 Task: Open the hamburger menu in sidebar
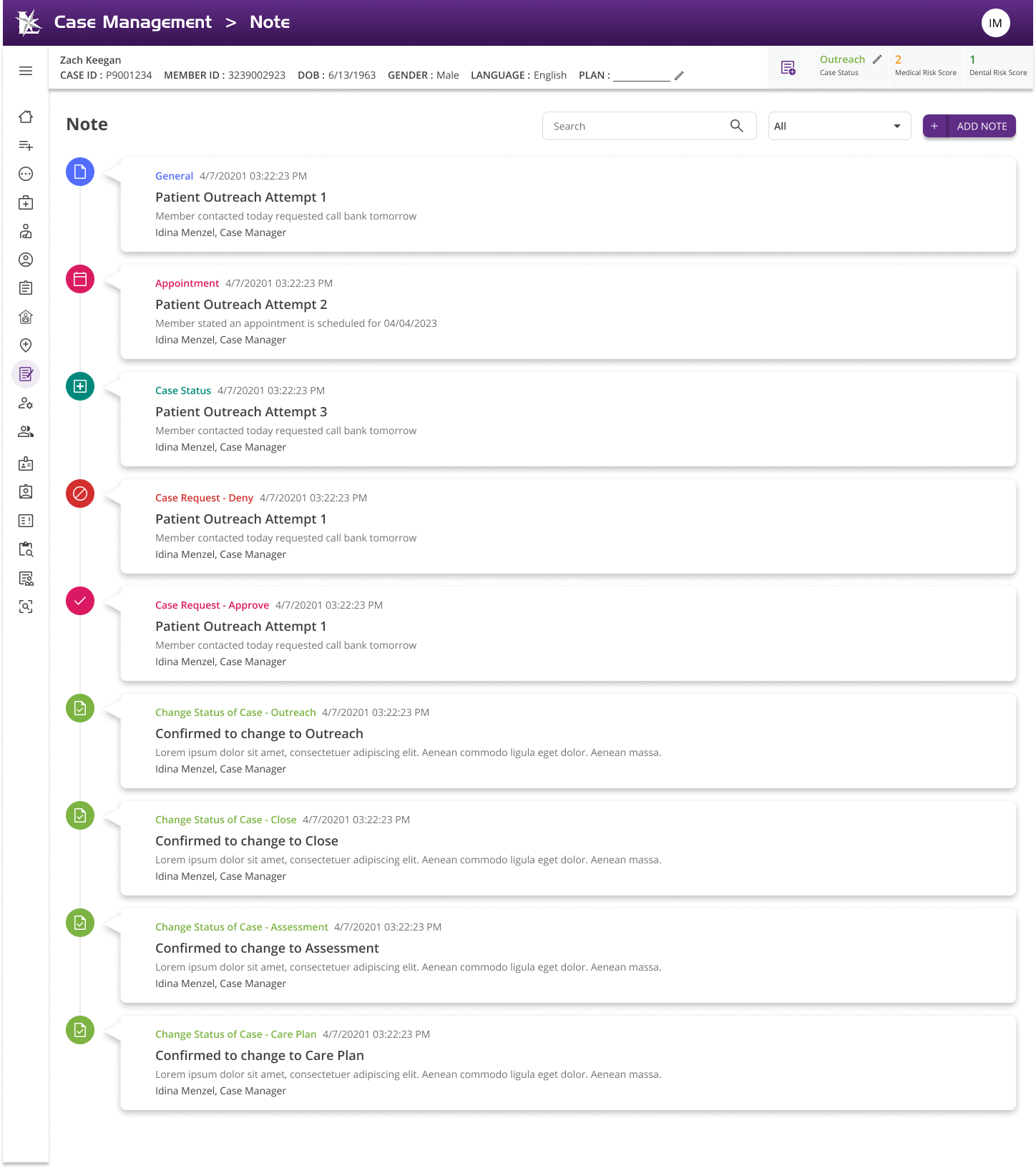tap(26, 71)
